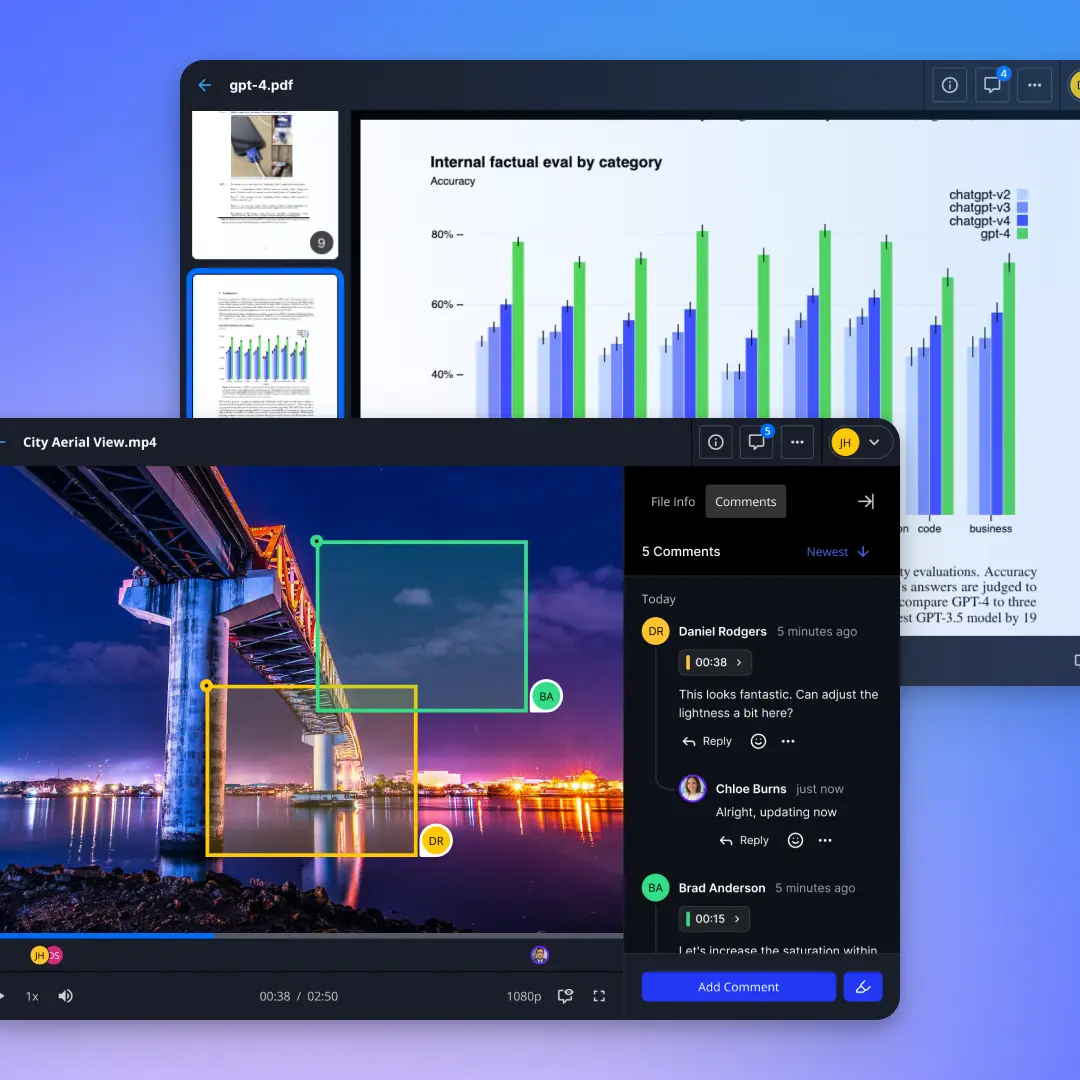Viewport: 1080px width, 1080px height.
Task: Collapse the Comments sidebar with the arrow icon
Action: (865, 501)
